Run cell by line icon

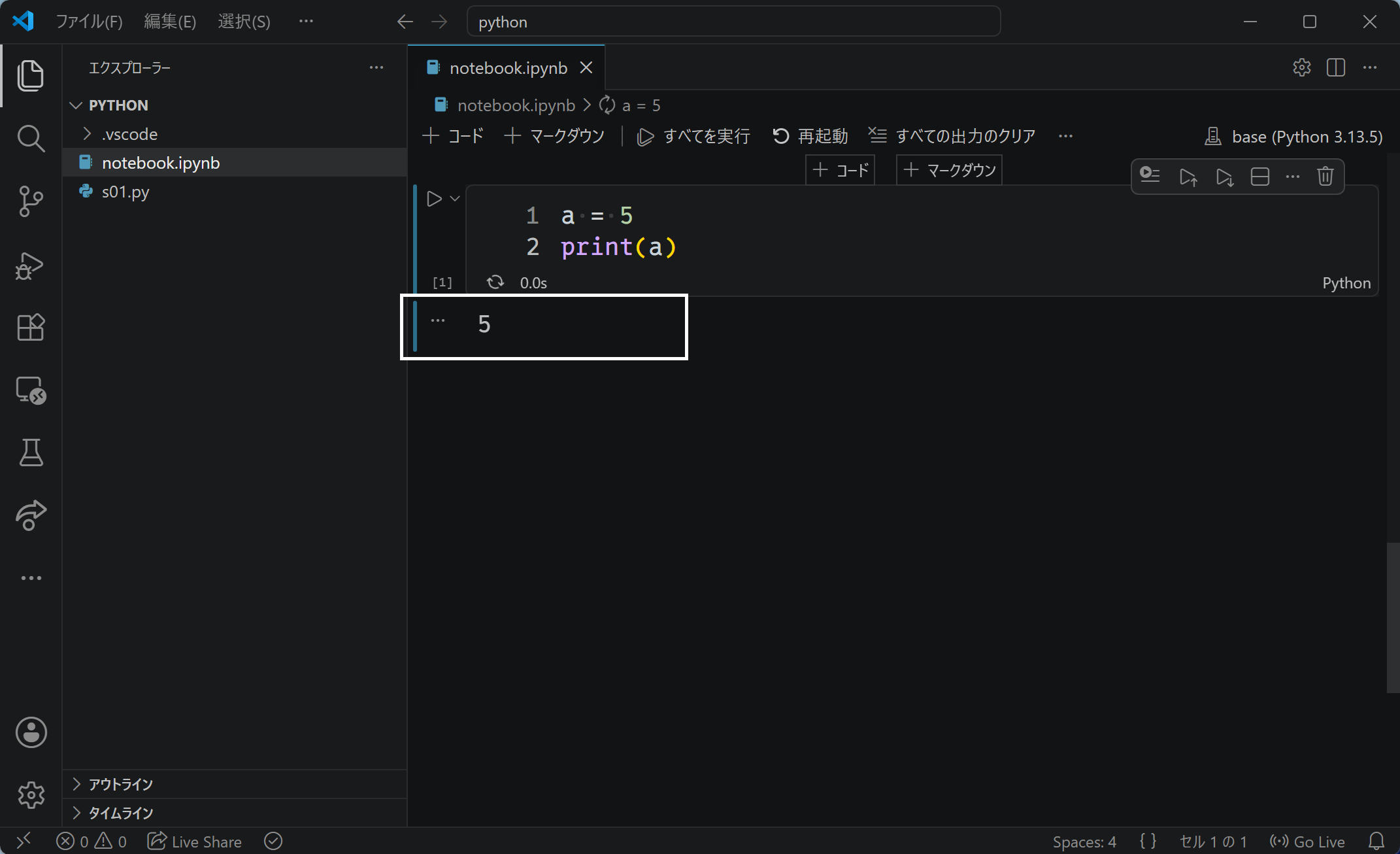click(1150, 176)
